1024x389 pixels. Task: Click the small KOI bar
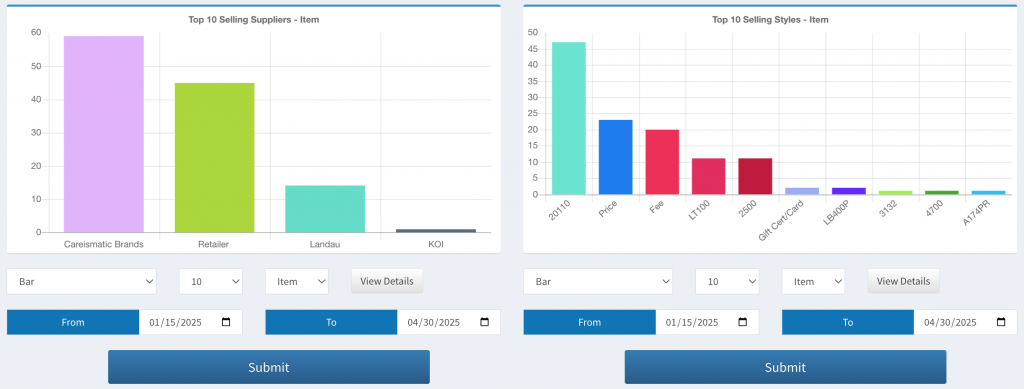click(x=436, y=230)
